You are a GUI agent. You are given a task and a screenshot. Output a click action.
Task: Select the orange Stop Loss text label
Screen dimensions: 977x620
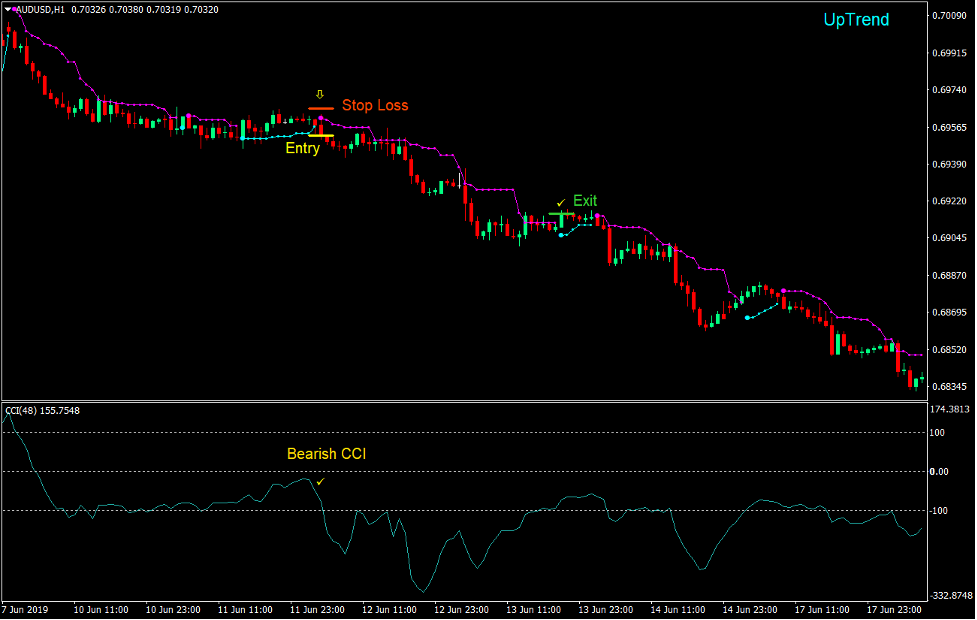coord(375,105)
